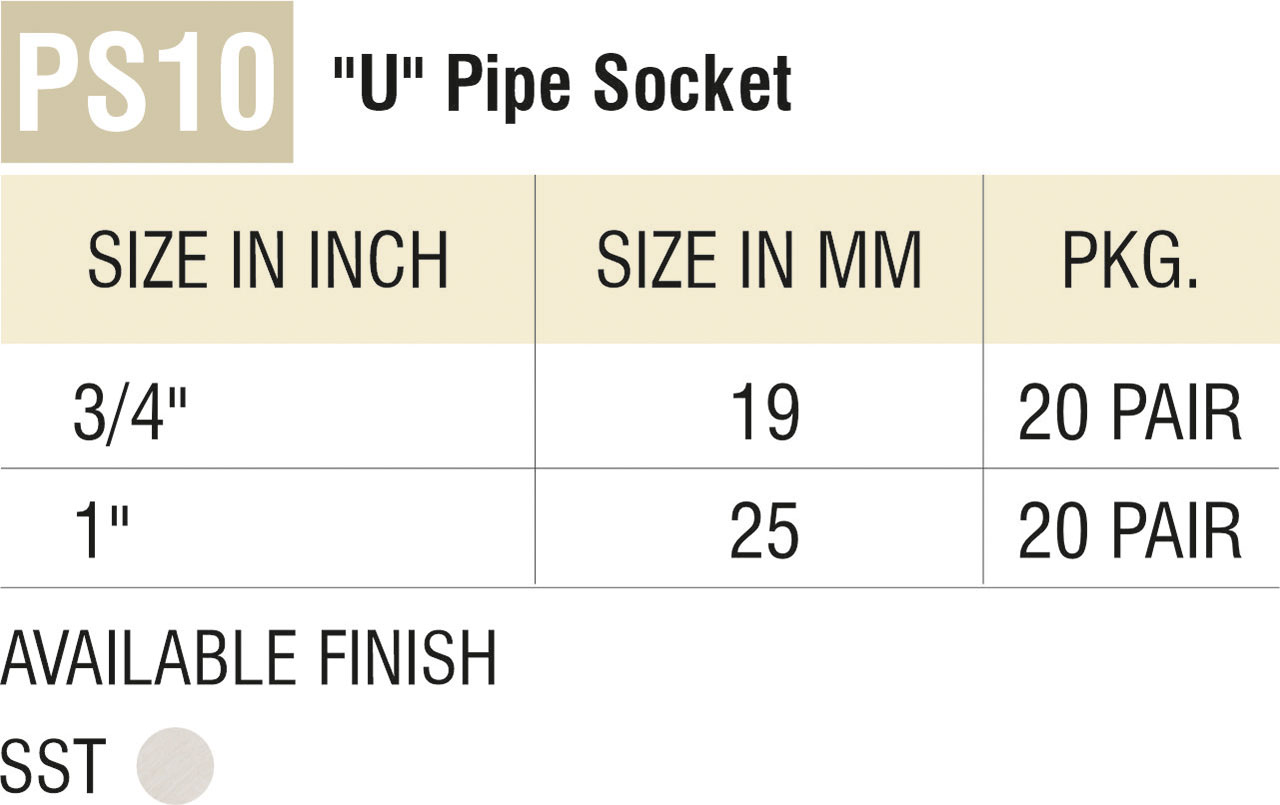Click the SST finish label
The height and width of the screenshot is (805, 1280).
point(53,767)
